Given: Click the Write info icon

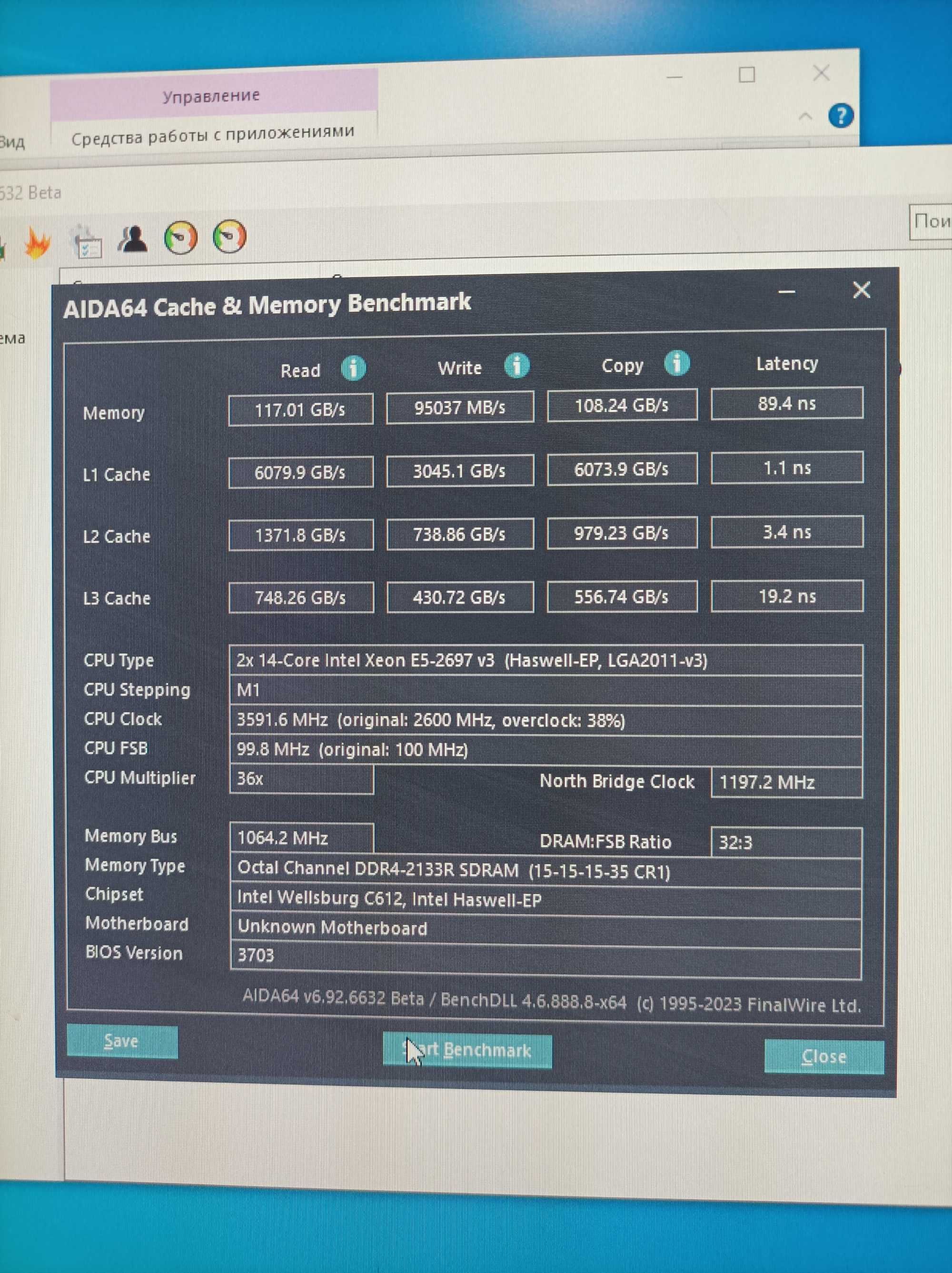Looking at the screenshot, I should 517,366.
